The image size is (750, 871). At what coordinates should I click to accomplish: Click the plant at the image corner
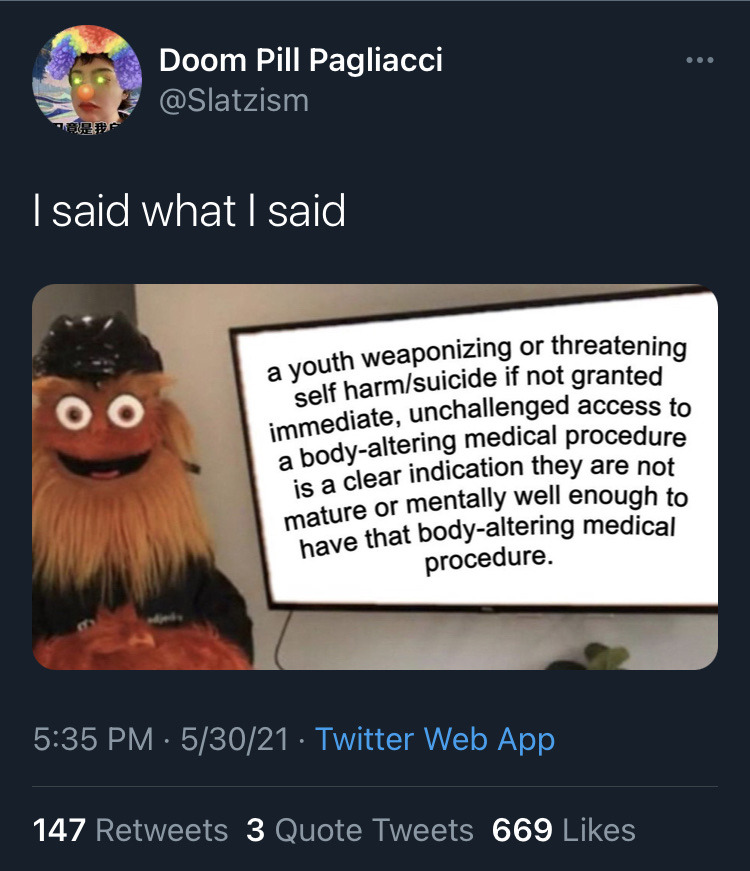coord(593,657)
